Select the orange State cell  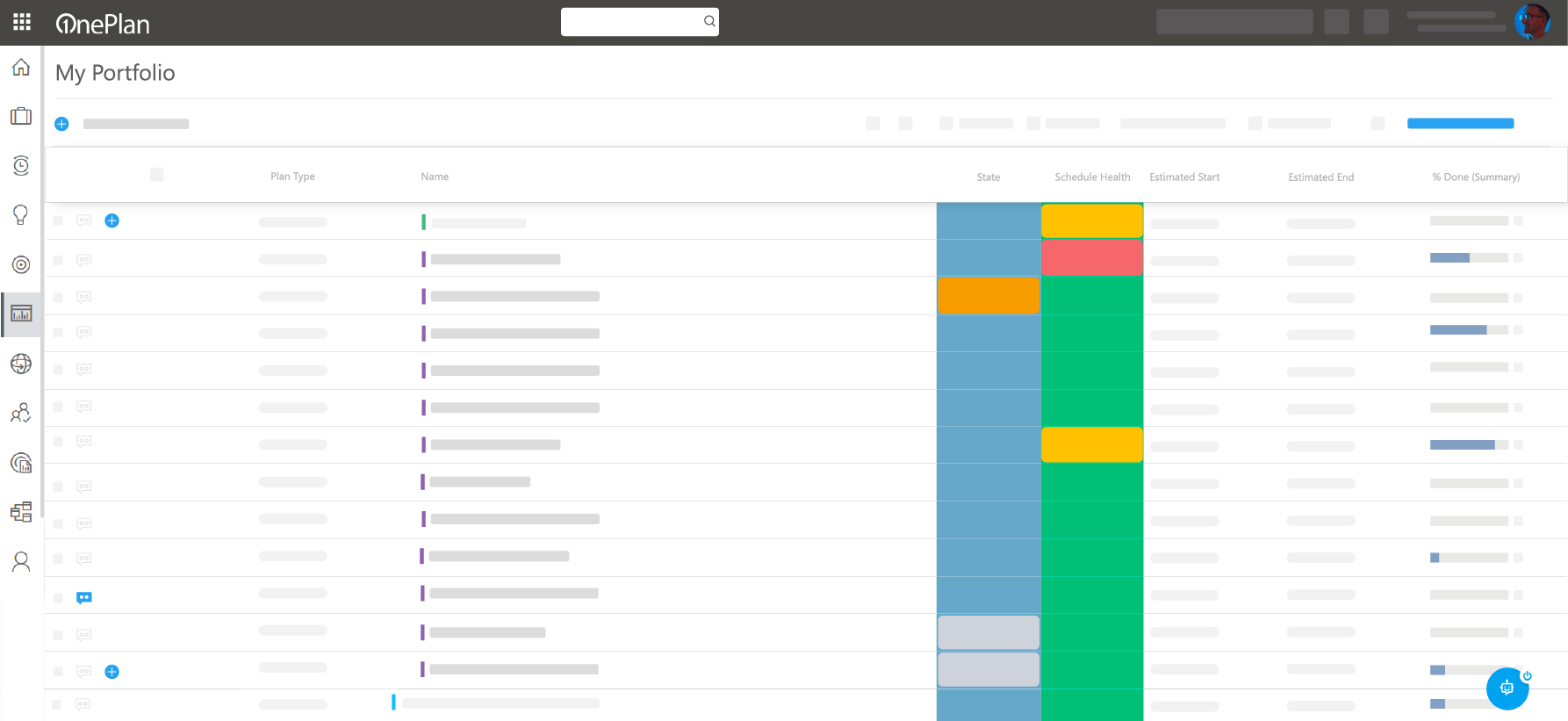tap(989, 295)
